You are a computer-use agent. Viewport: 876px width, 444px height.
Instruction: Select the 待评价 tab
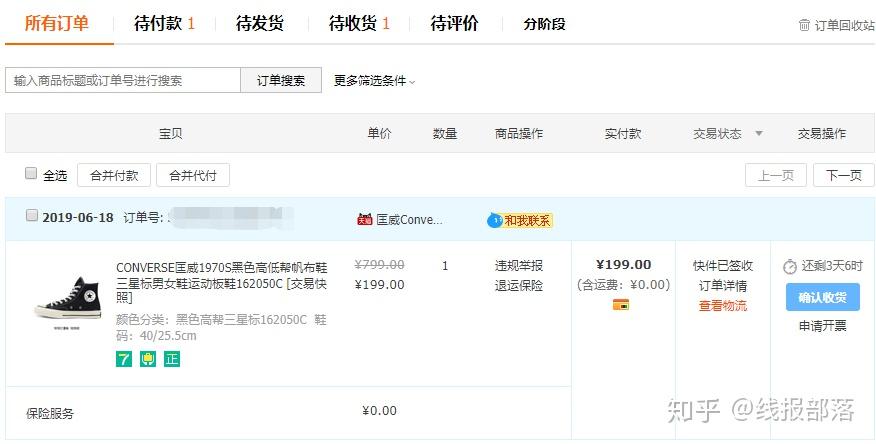tap(454, 23)
